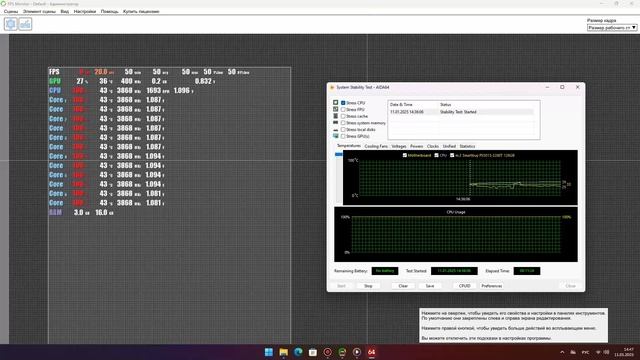The width and height of the screenshot is (640, 360).
Task: Click the memory icon beside Stress system memory
Action: tap(336, 122)
